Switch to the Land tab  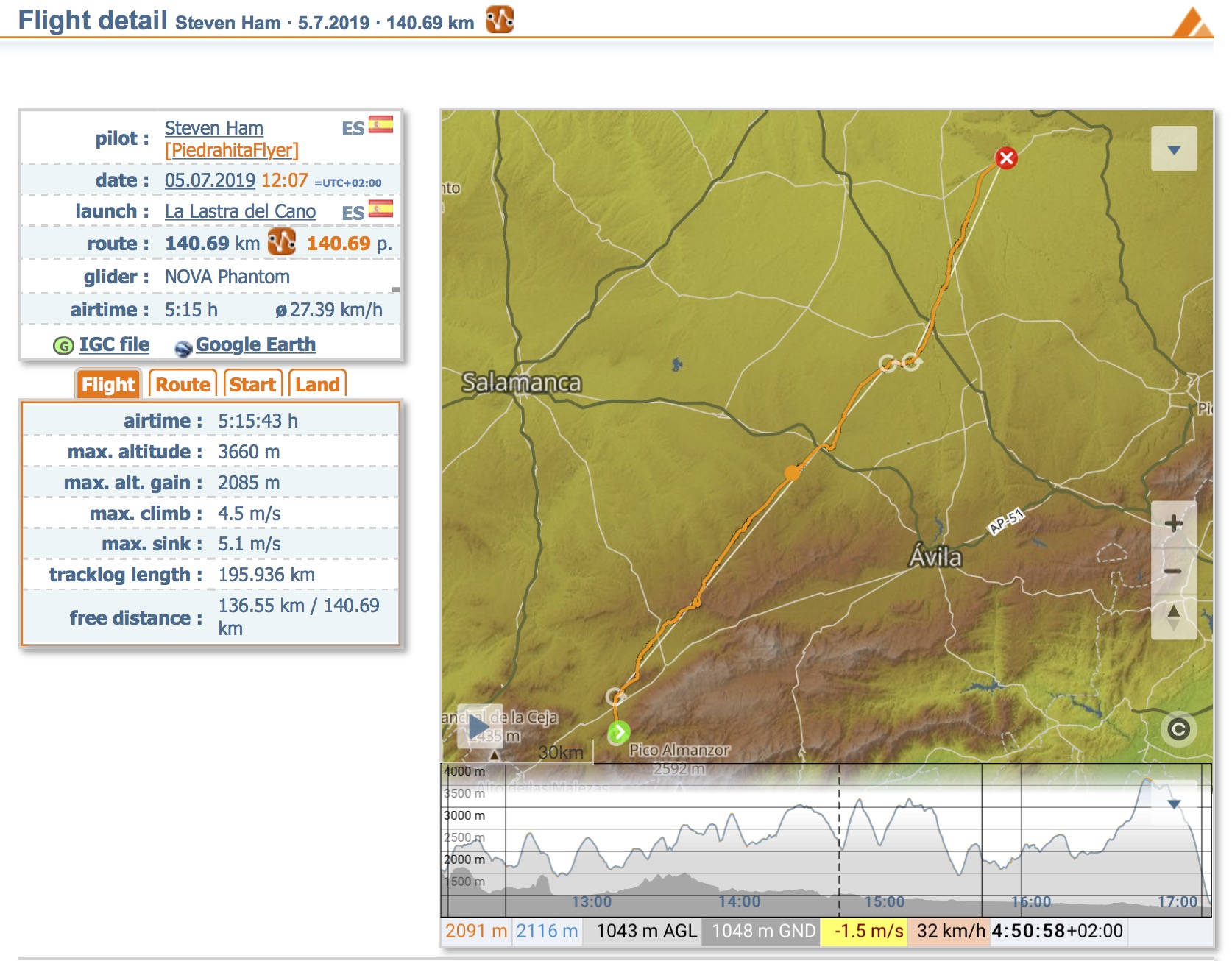tap(317, 384)
